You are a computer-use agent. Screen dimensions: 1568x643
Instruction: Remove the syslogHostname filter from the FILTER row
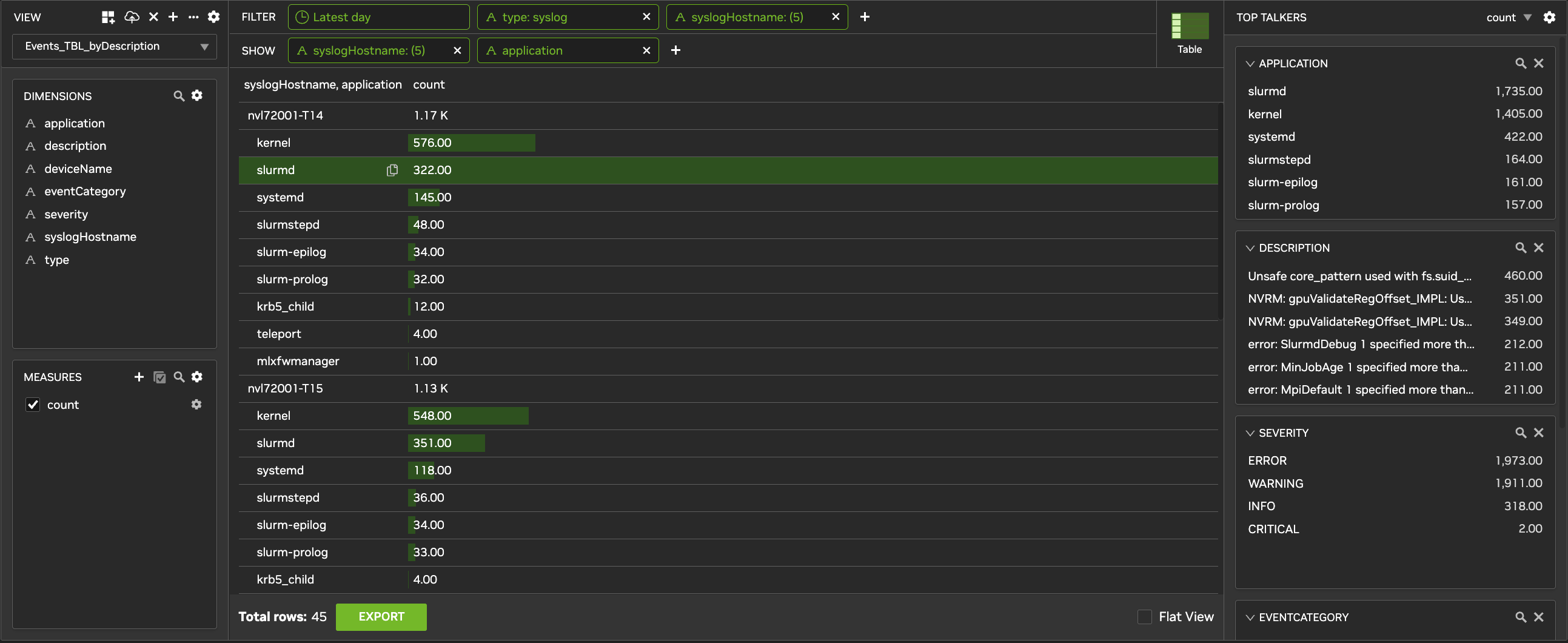(836, 17)
